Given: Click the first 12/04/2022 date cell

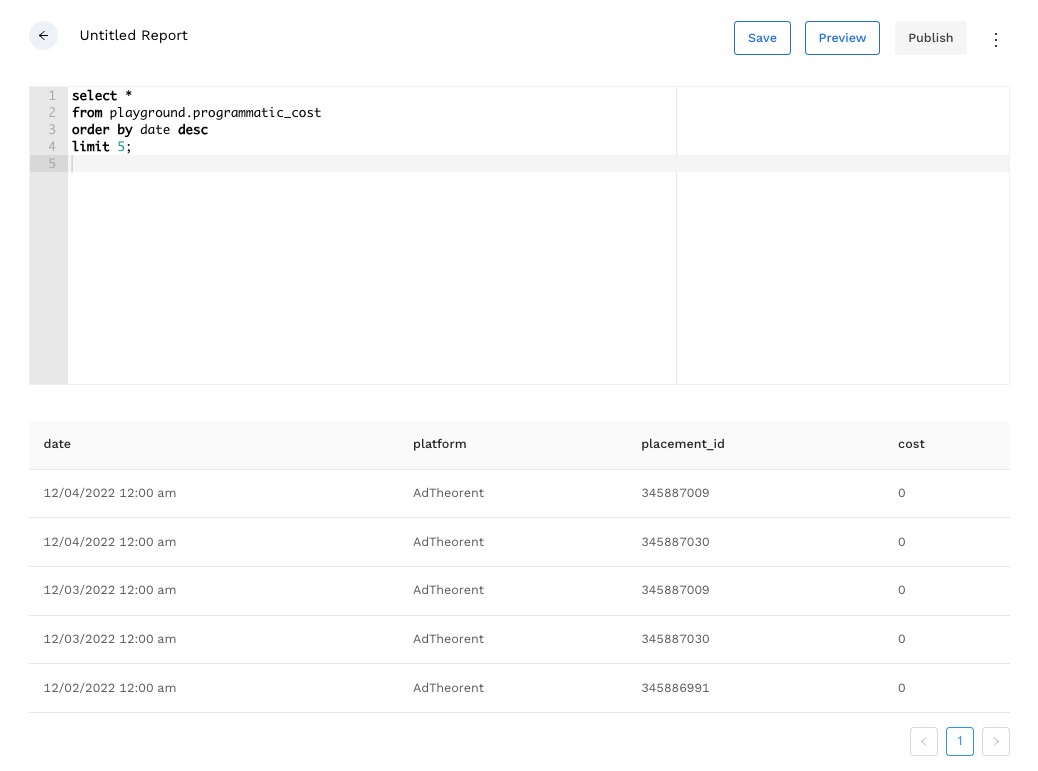Looking at the screenshot, I should point(110,493).
